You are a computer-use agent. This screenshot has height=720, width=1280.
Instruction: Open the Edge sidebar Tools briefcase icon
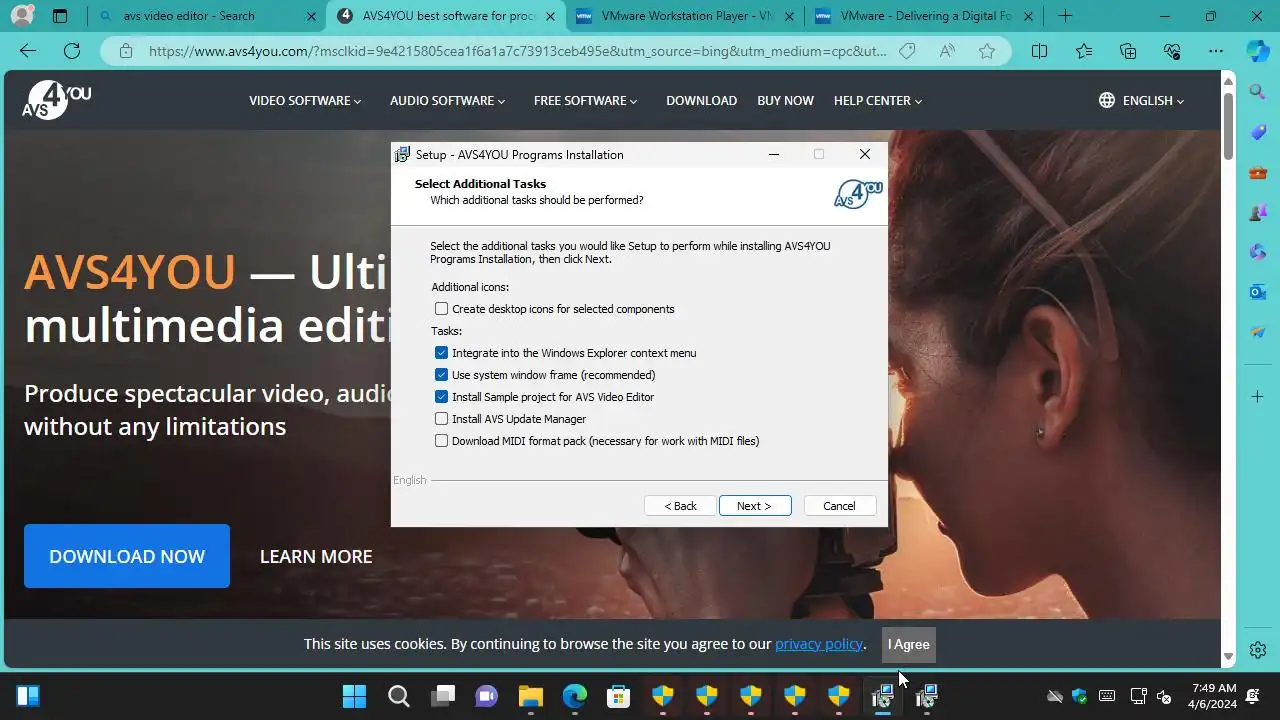(x=1258, y=172)
